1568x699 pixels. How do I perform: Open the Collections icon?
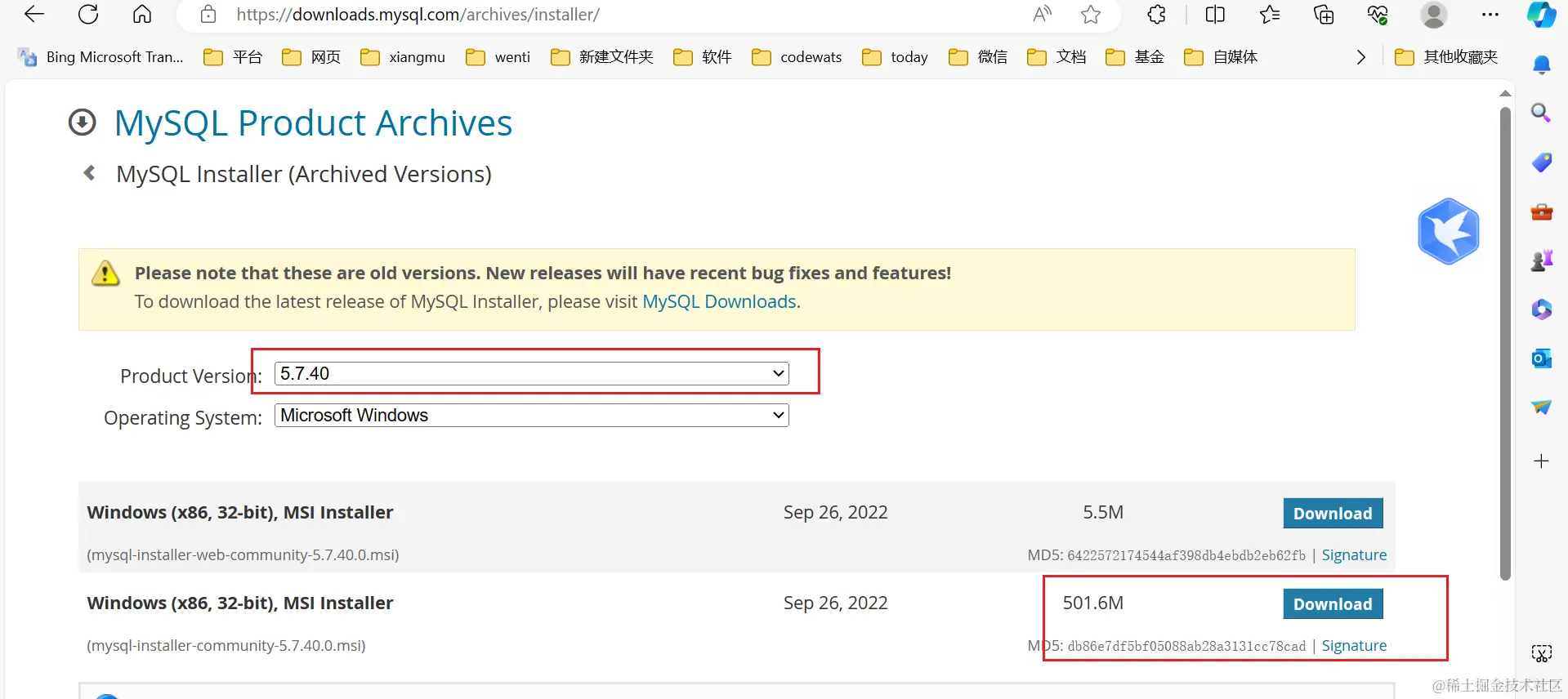1324,14
